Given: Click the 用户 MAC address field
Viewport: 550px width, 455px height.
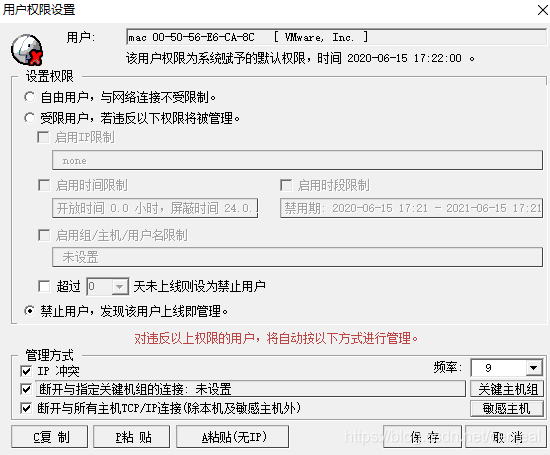Looking at the screenshot, I should [x=336, y=37].
